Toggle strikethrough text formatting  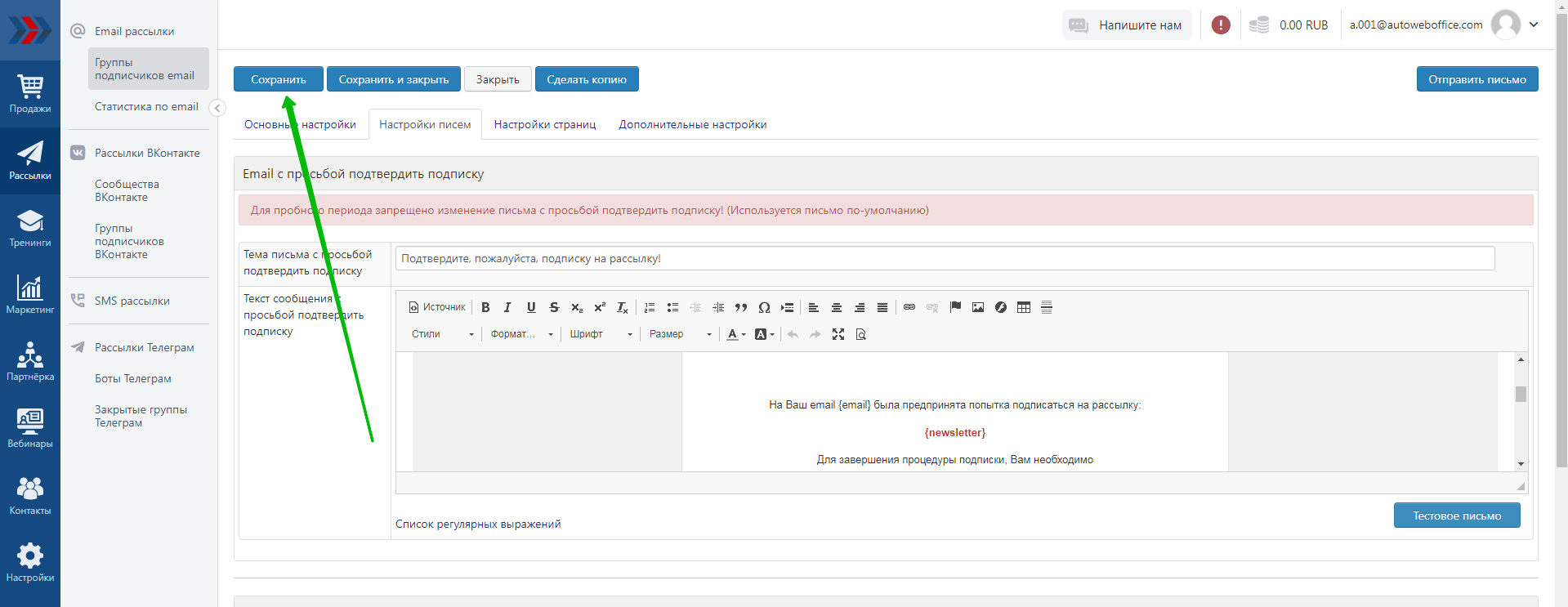point(554,307)
